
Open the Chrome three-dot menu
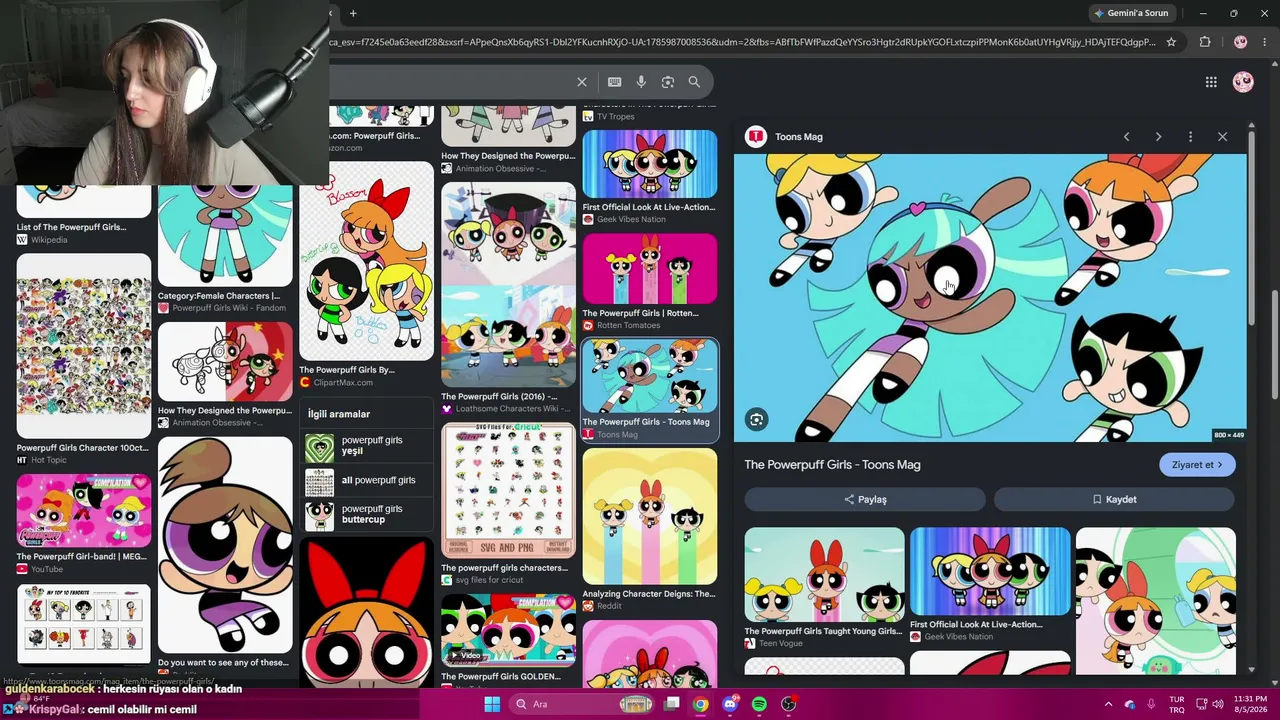tap(1264, 42)
